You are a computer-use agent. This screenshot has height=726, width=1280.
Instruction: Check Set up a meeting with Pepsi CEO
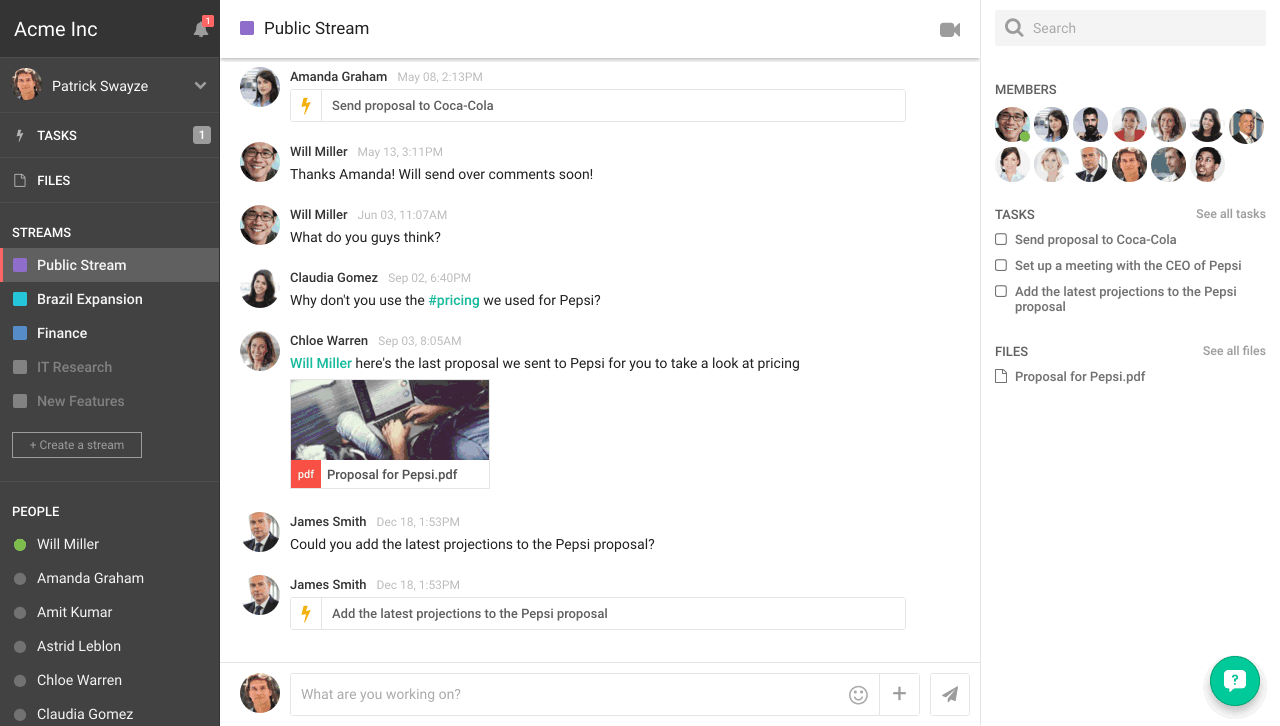(x=1001, y=266)
